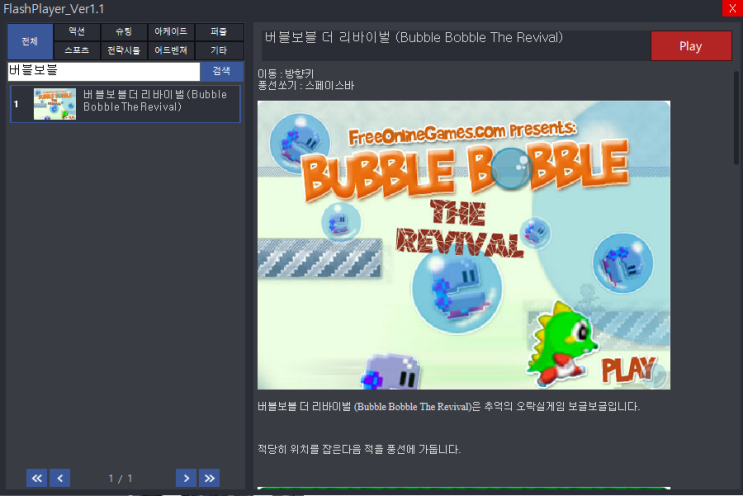Jump to last page of results
This screenshot has width=743, height=496.
(x=209, y=478)
